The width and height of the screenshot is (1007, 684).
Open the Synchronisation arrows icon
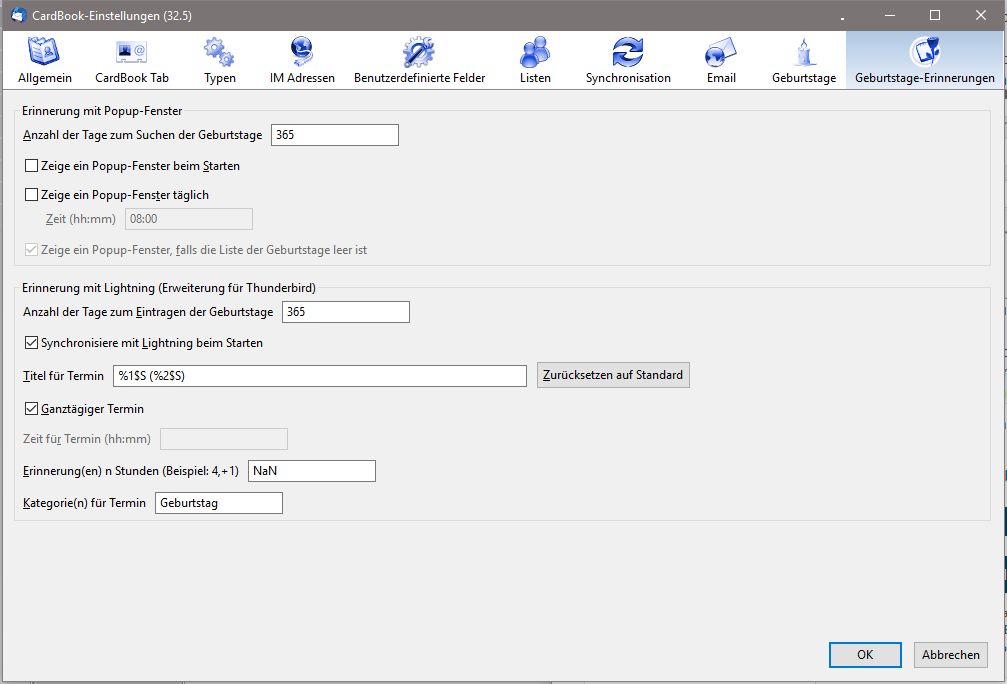pyautogui.click(x=628, y=52)
